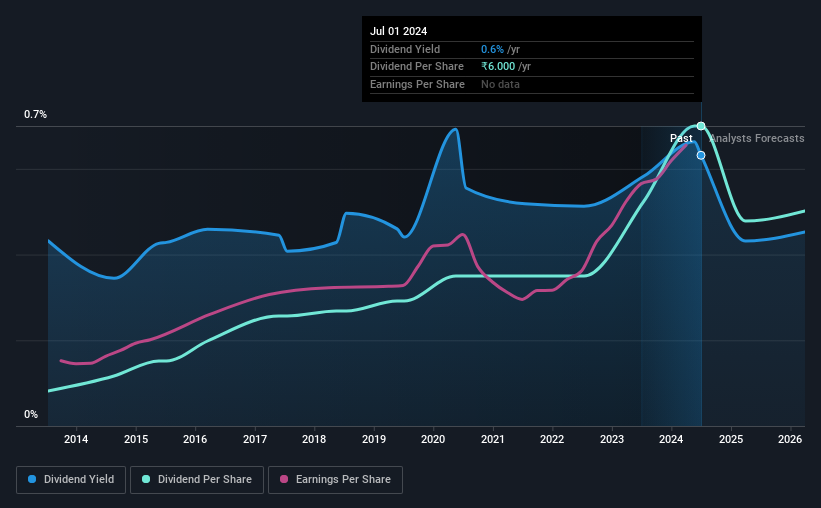Image resolution: width=821 pixels, height=508 pixels.
Task: Click the Earnings Per Share row label in tooltip
Action: click(417, 84)
